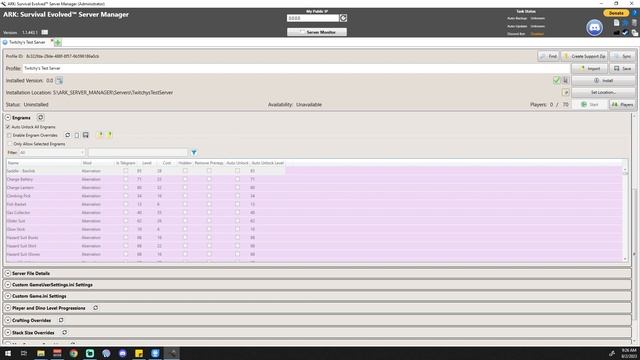Screen dimensions: 640x360
Task: Check Auto Unlock for Fish Basket row
Action: 238,204
